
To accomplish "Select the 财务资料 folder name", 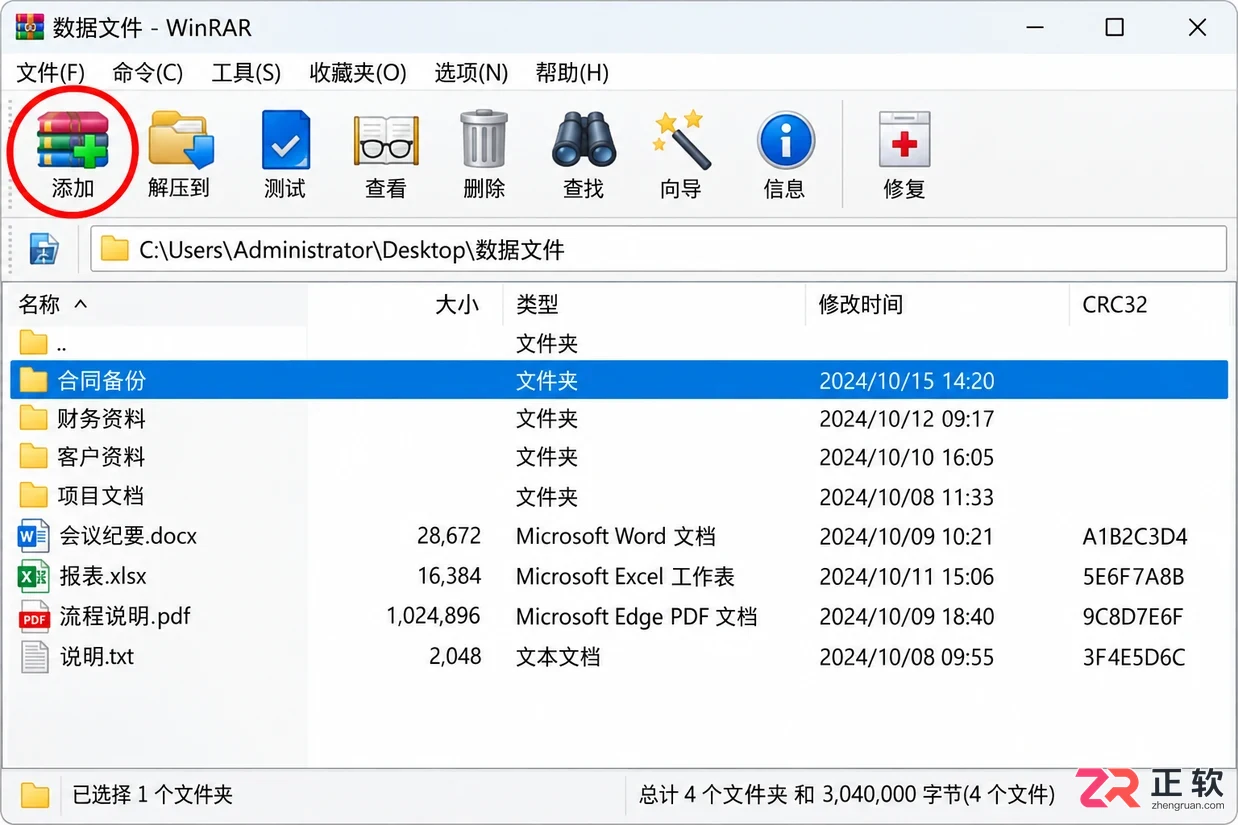I will (101, 418).
